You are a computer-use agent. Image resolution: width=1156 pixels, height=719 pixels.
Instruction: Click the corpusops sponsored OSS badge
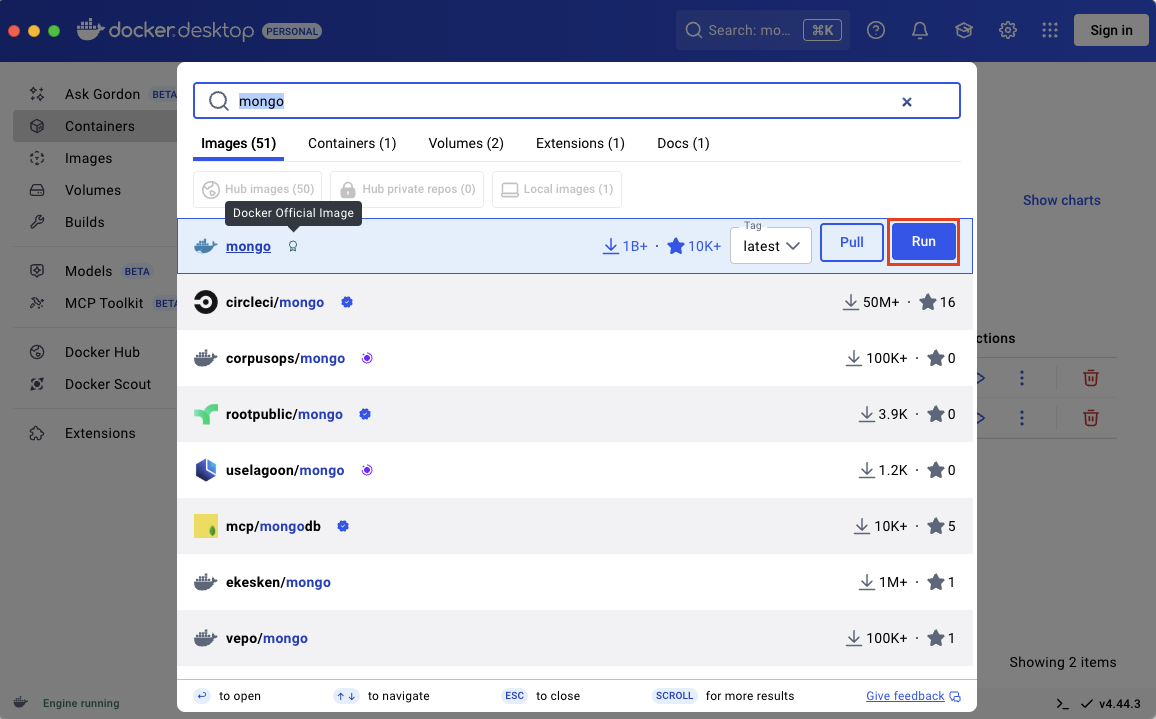[x=367, y=358]
